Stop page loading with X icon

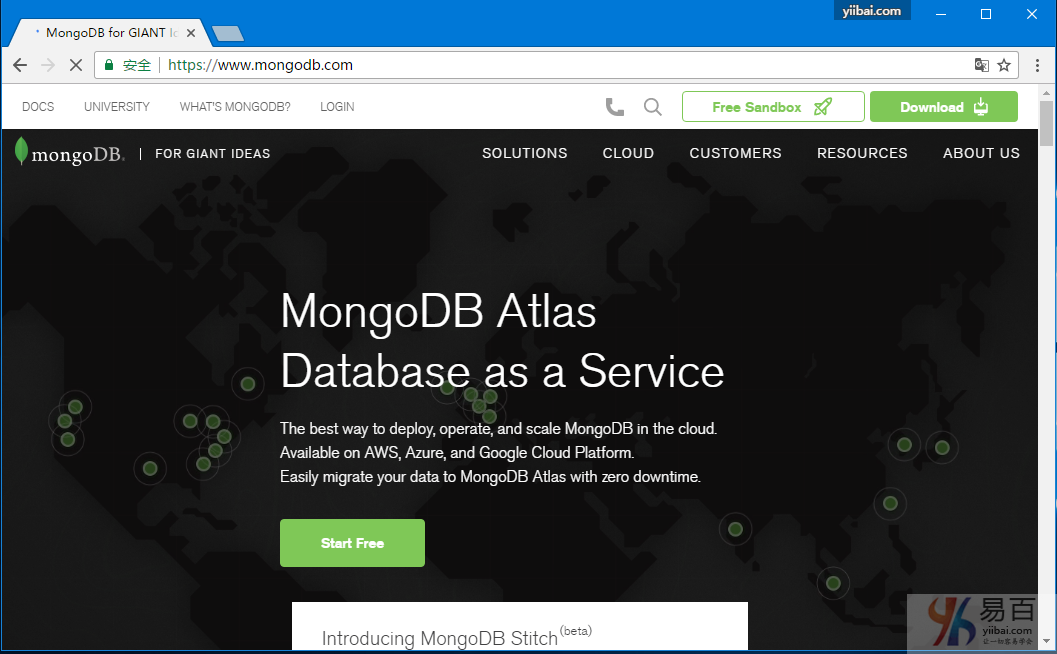click(75, 65)
